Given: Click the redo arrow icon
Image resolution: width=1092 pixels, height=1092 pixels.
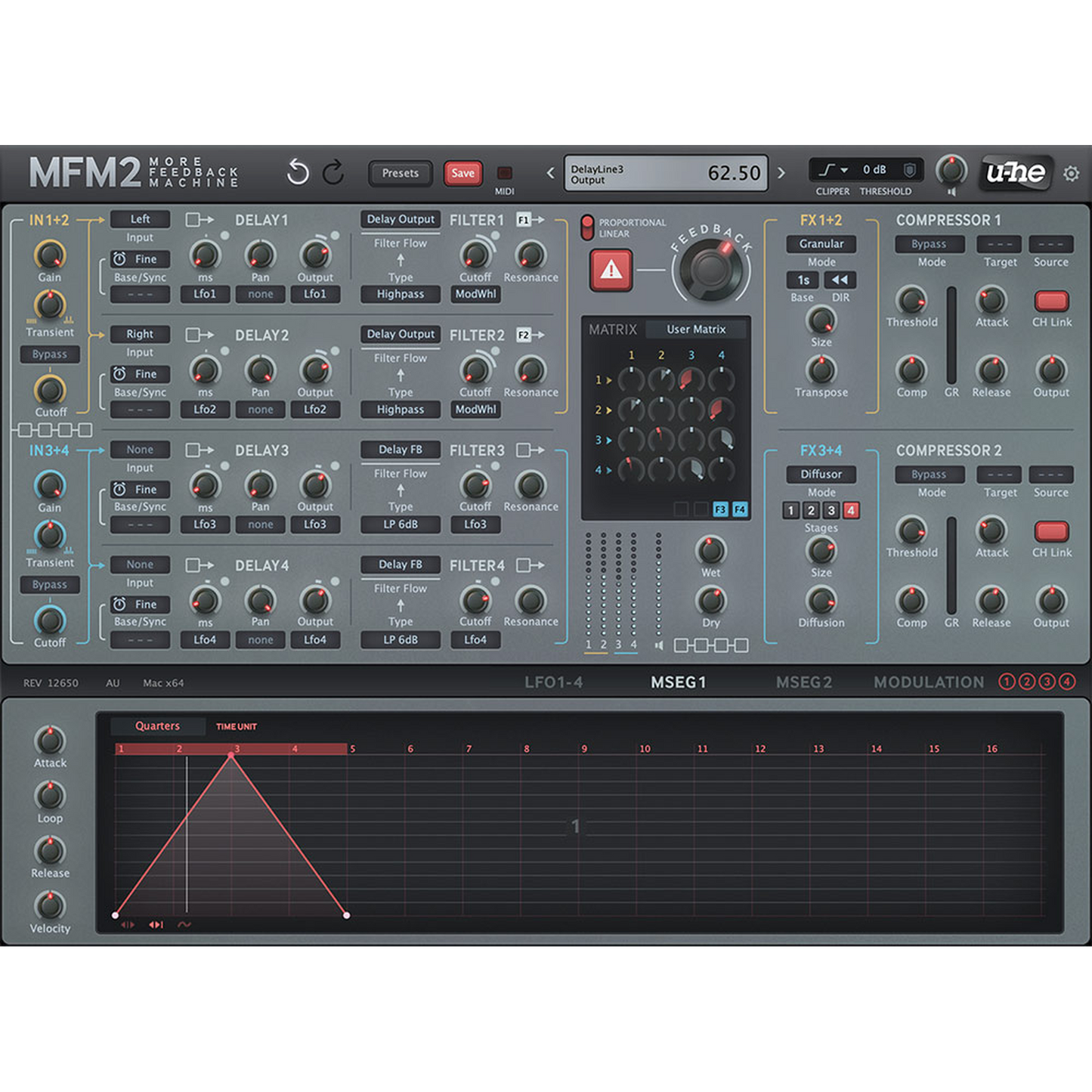Looking at the screenshot, I should click(x=333, y=173).
